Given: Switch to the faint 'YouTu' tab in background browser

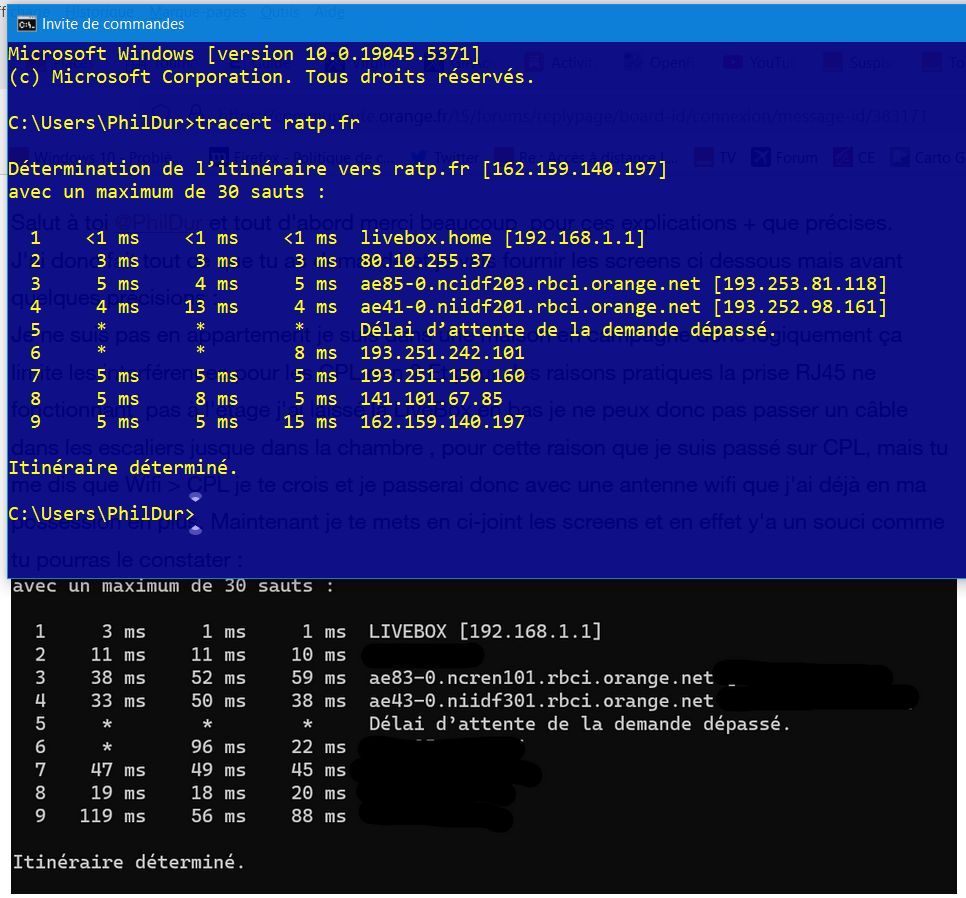Looking at the screenshot, I should click(760, 62).
